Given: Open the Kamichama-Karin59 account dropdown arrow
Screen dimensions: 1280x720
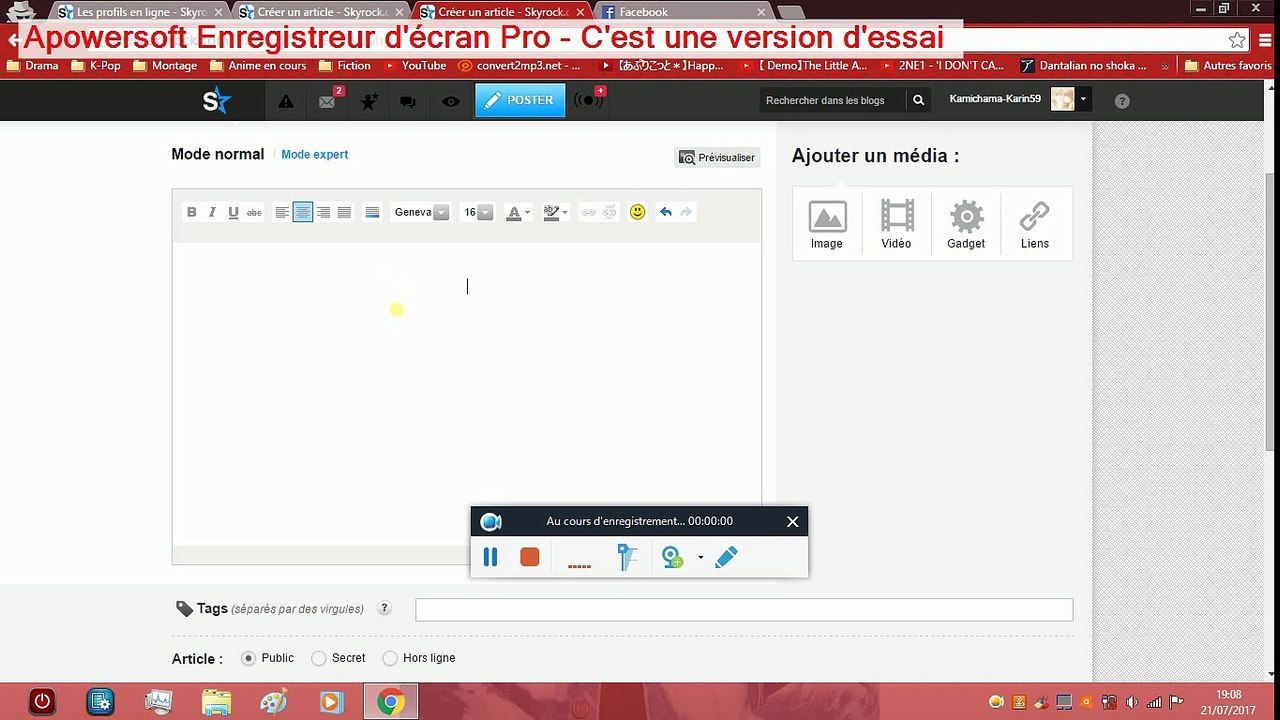Looking at the screenshot, I should 1083,99.
